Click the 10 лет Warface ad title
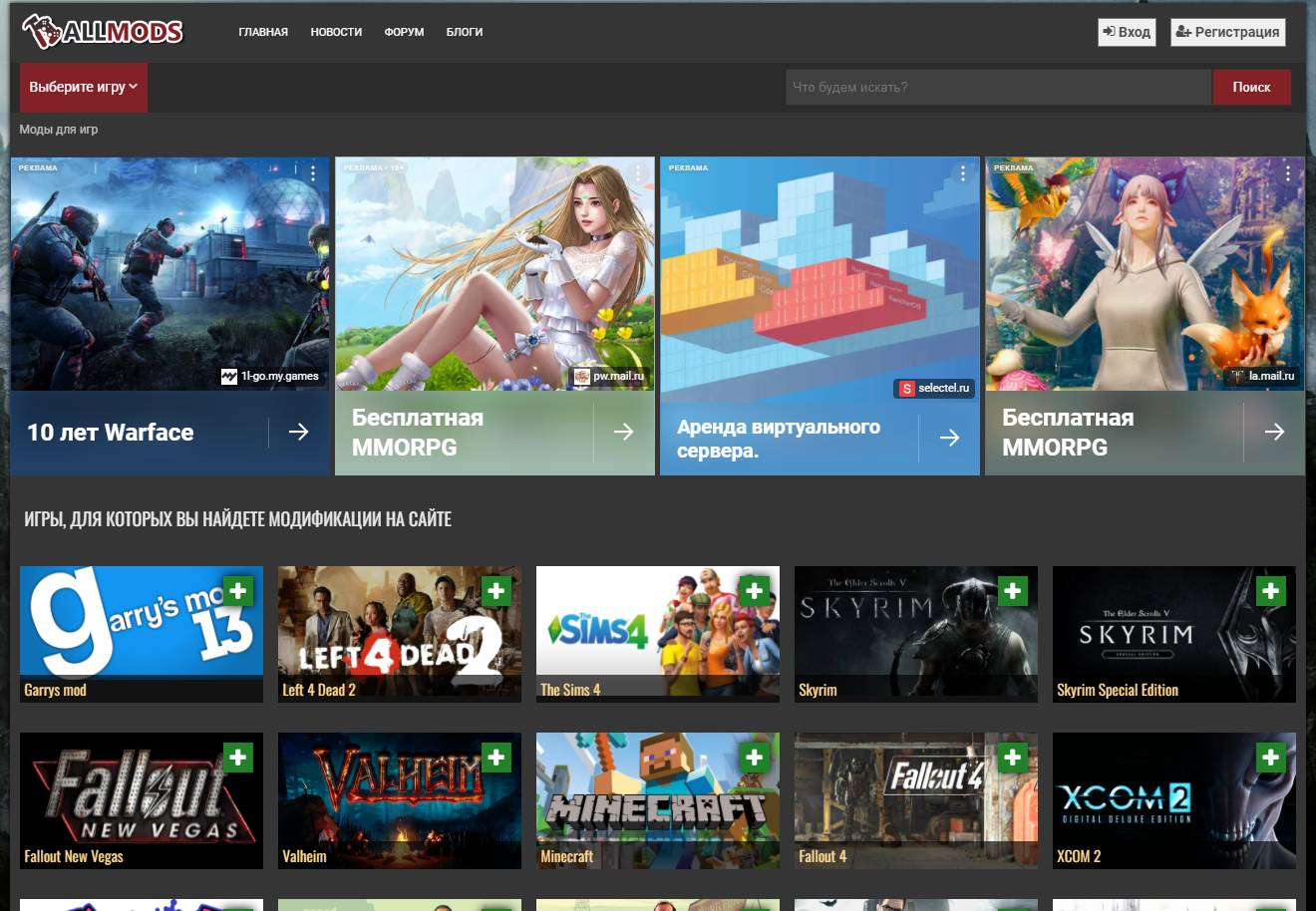 [111, 432]
